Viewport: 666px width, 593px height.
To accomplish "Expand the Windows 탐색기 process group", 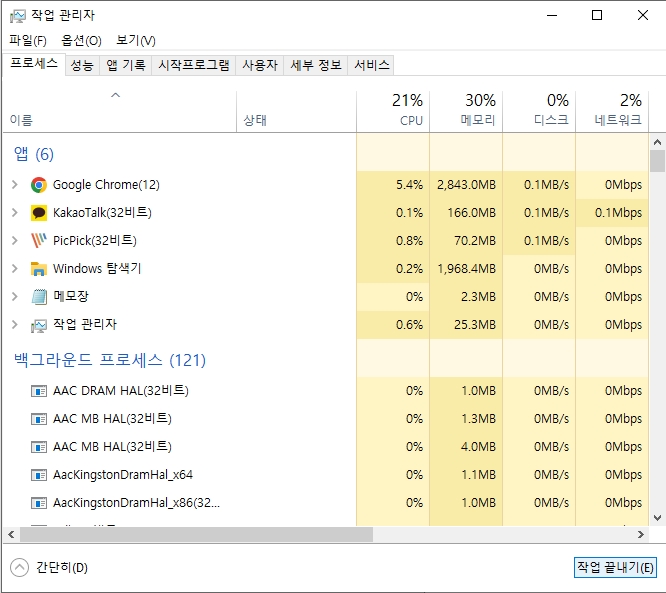I will pyautogui.click(x=14, y=268).
